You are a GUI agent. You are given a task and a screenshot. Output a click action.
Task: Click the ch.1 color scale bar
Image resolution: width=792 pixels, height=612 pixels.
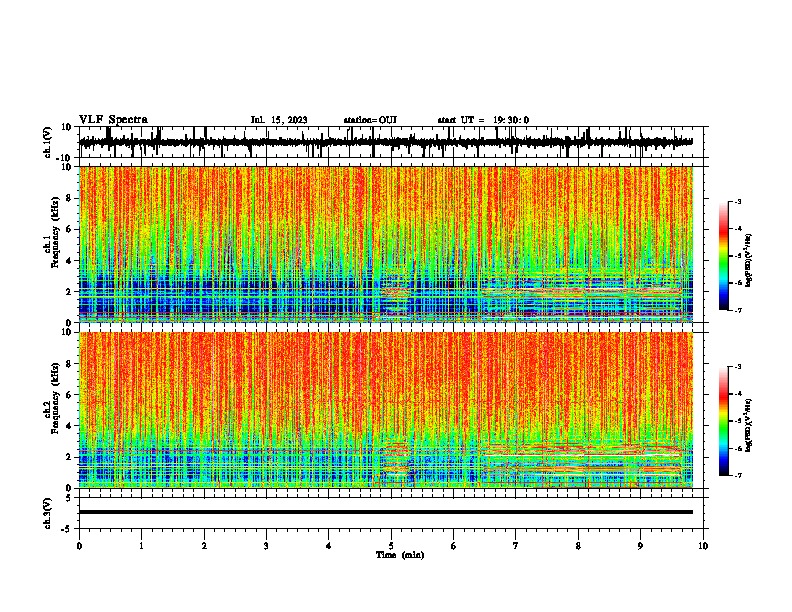(724, 256)
